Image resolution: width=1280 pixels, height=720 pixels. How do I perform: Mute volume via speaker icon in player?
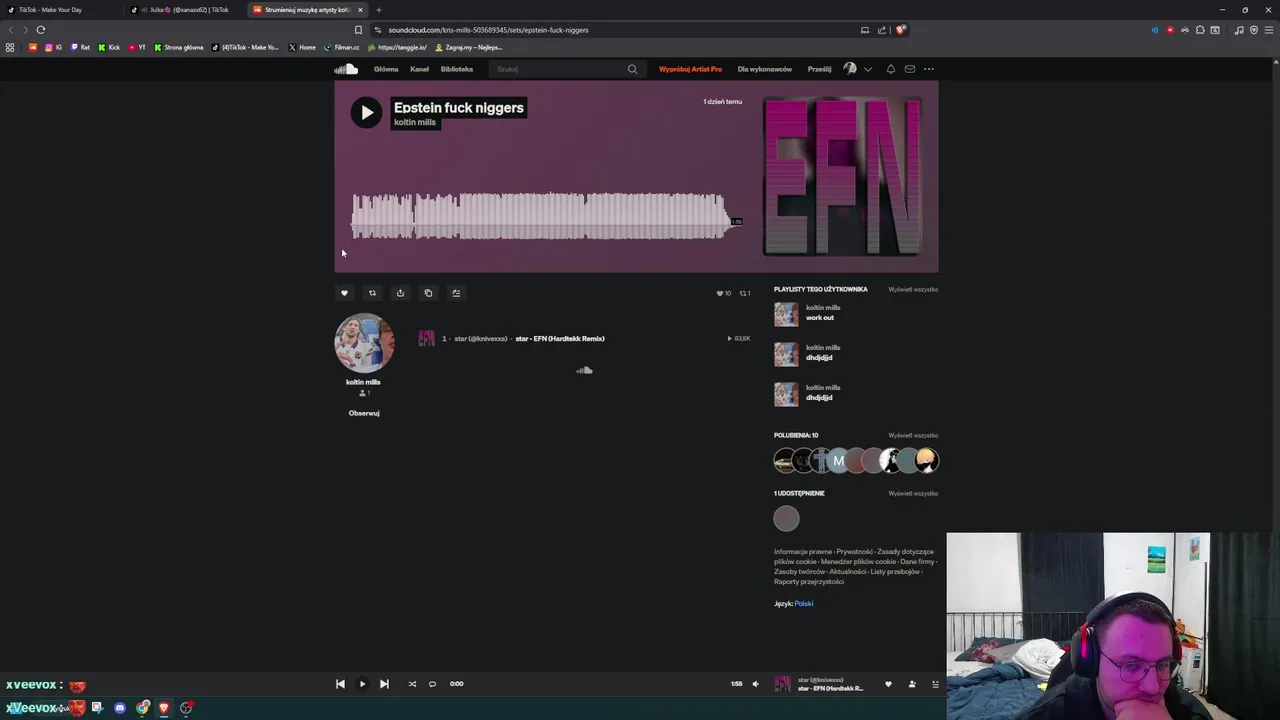pos(755,684)
